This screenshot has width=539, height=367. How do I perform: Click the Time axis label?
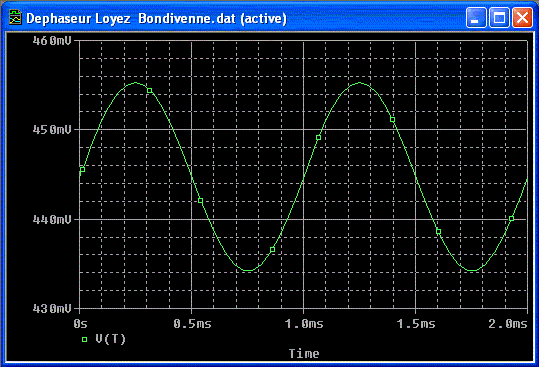click(304, 354)
